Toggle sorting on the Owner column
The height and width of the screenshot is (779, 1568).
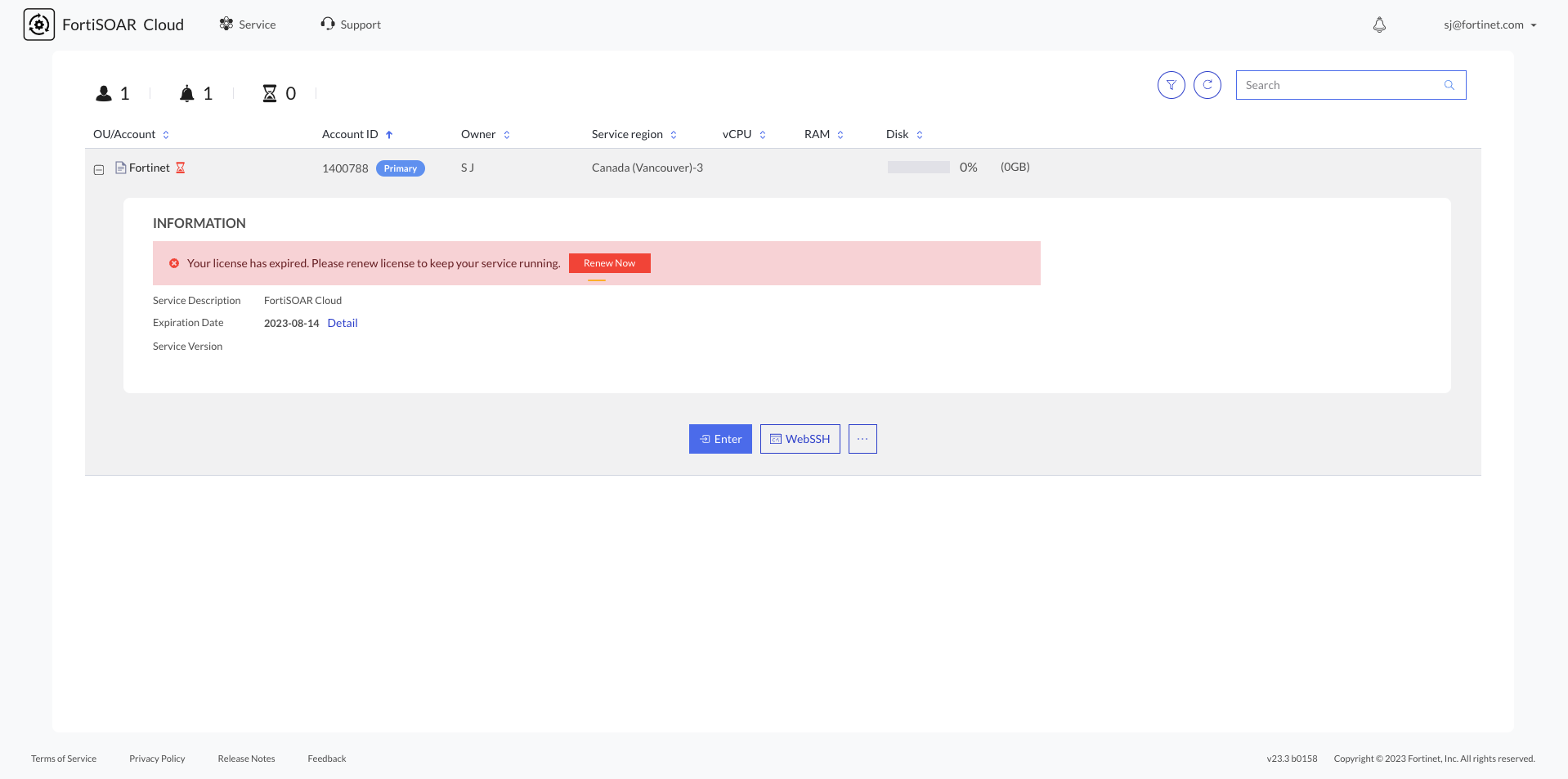click(507, 134)
